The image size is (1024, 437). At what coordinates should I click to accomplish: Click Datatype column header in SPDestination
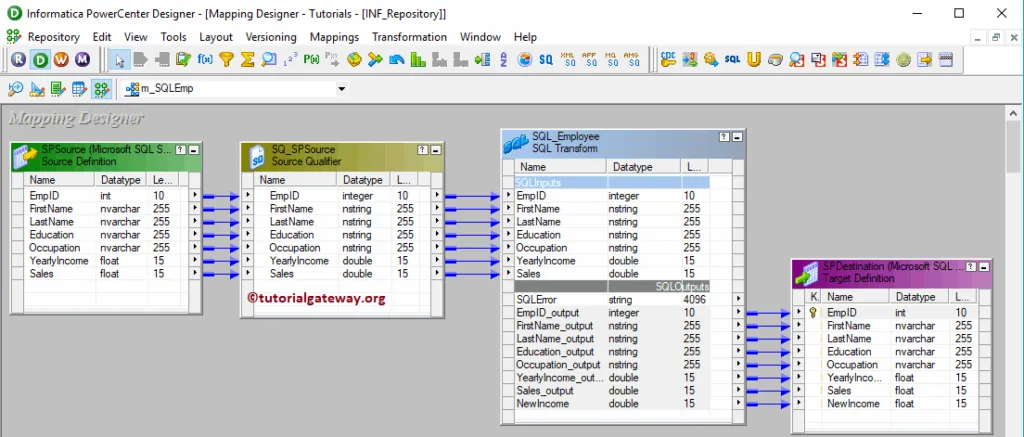[x=918, y=297]
